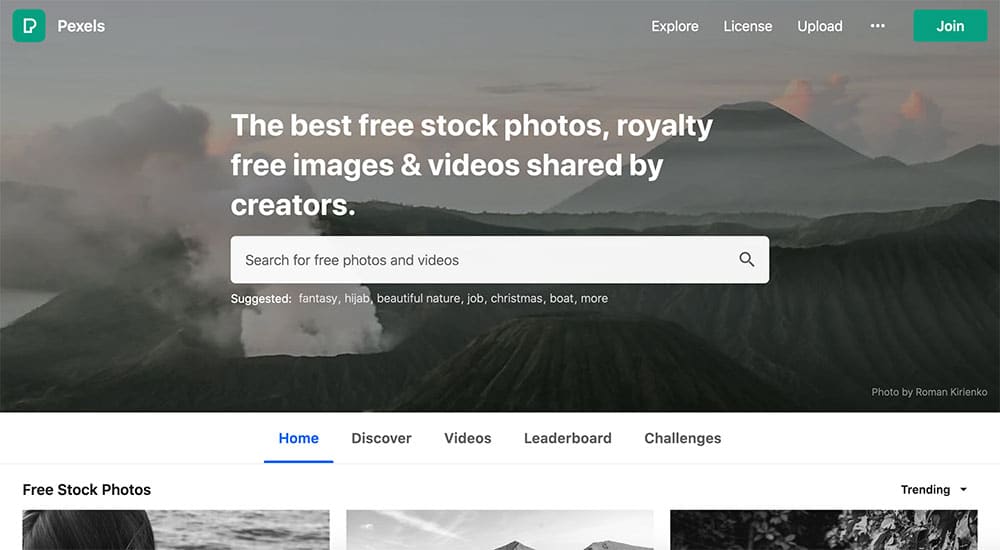1000x550 pixels.
Task: Open the Explore menu
Action: tap(675, 26)
